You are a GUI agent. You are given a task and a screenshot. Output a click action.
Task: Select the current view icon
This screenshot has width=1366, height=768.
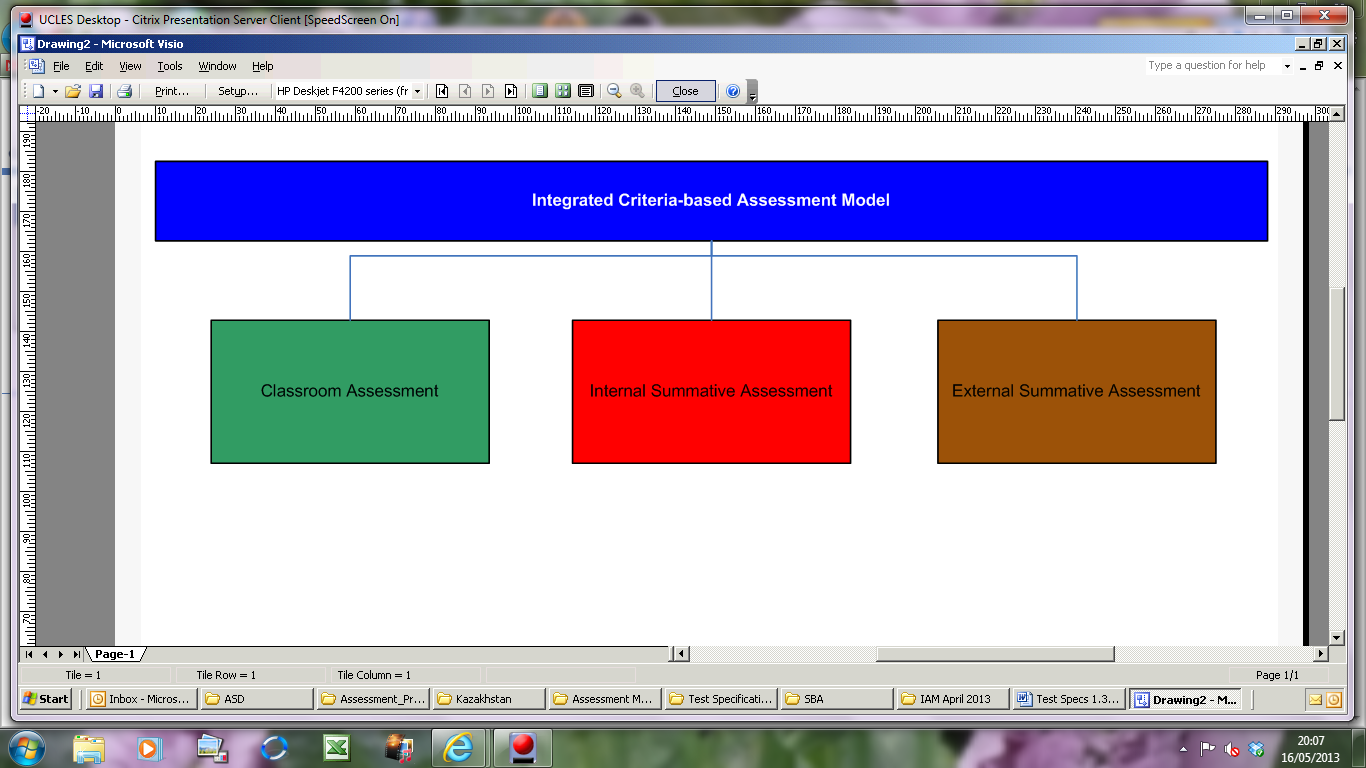click(586, 91)
